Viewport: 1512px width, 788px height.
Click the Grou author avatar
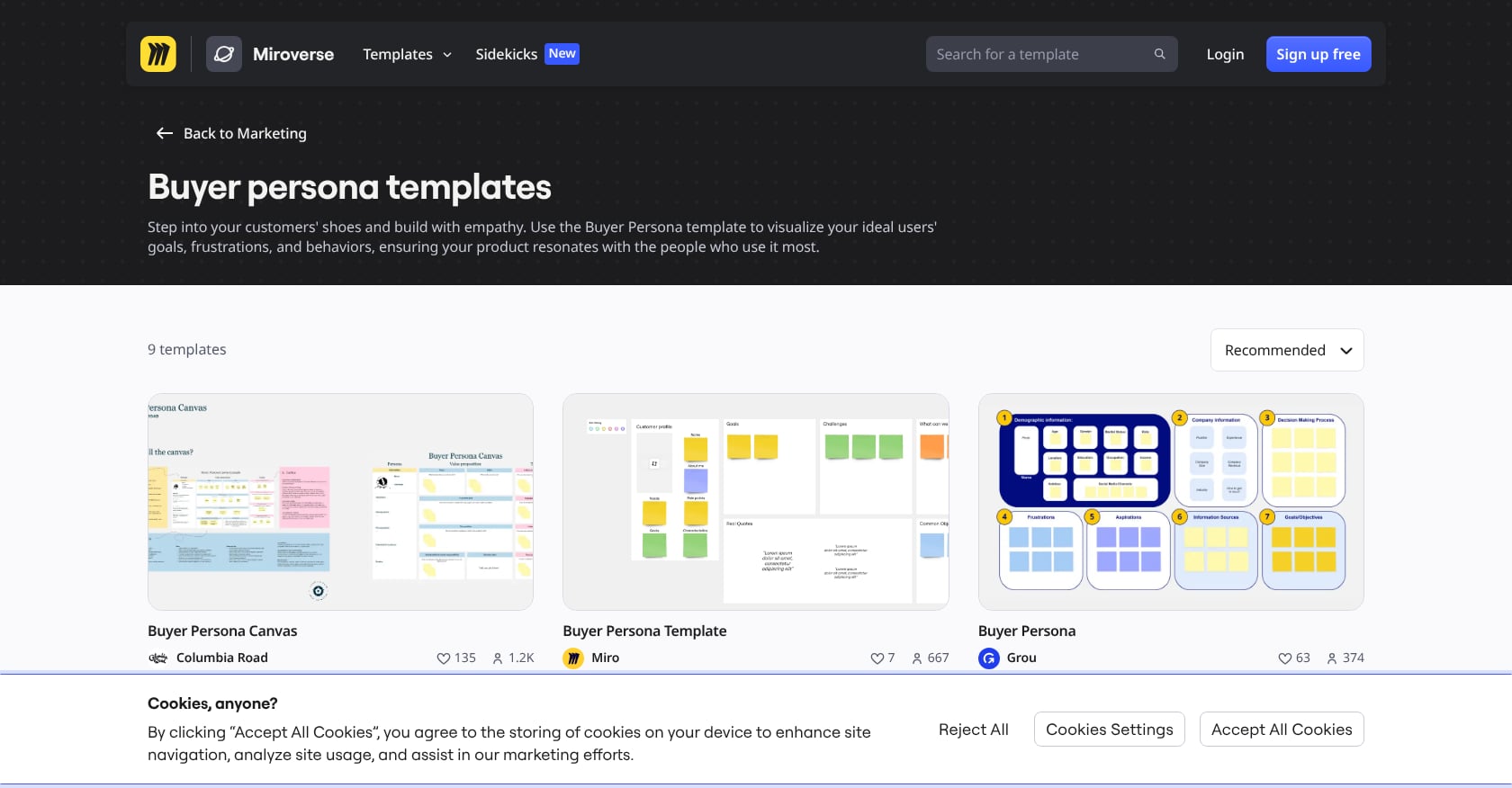989,658
